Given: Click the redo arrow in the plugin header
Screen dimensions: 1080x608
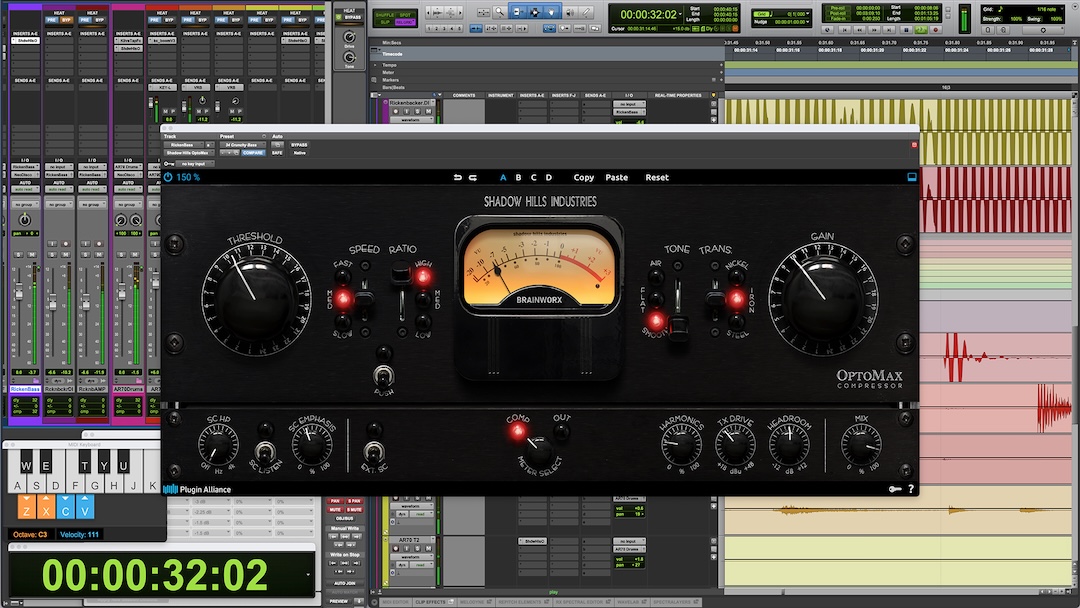Looking at the screenshot, I should click(x=472, y=177).
